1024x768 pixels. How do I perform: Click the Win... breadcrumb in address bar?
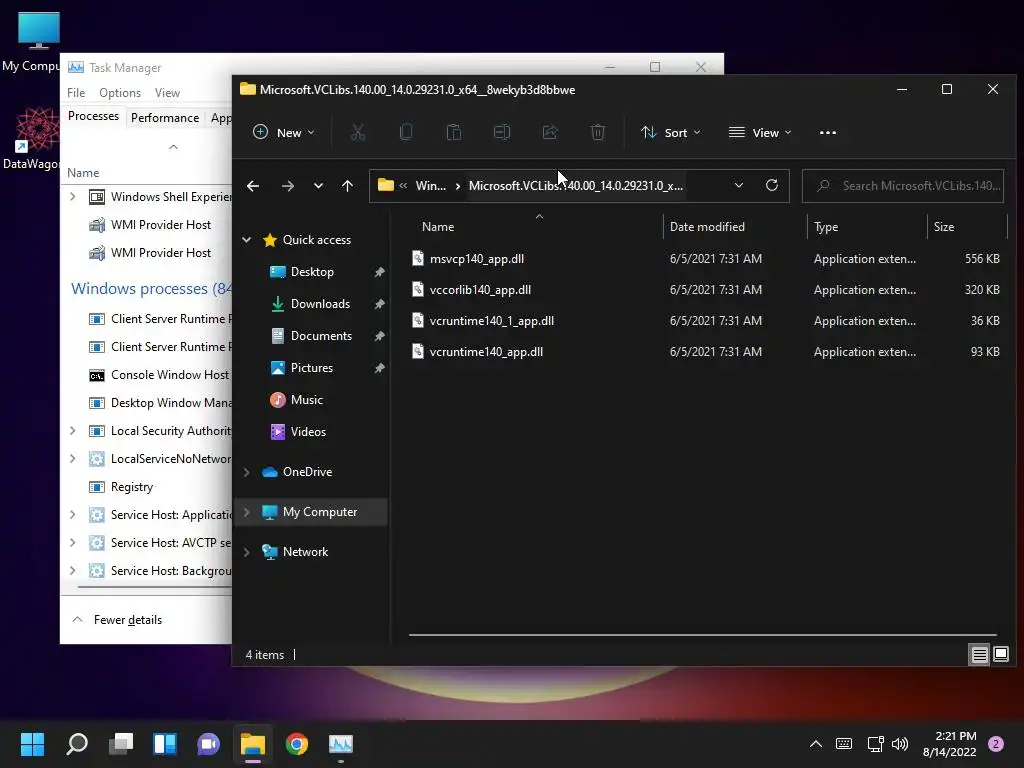point(430,186)
